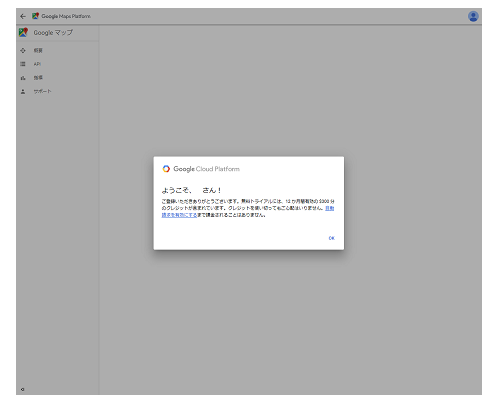The height and width of the screenshot is (403, 500).
Task: Click the Google マップ sidebar heading
Action: coord(53,33)
